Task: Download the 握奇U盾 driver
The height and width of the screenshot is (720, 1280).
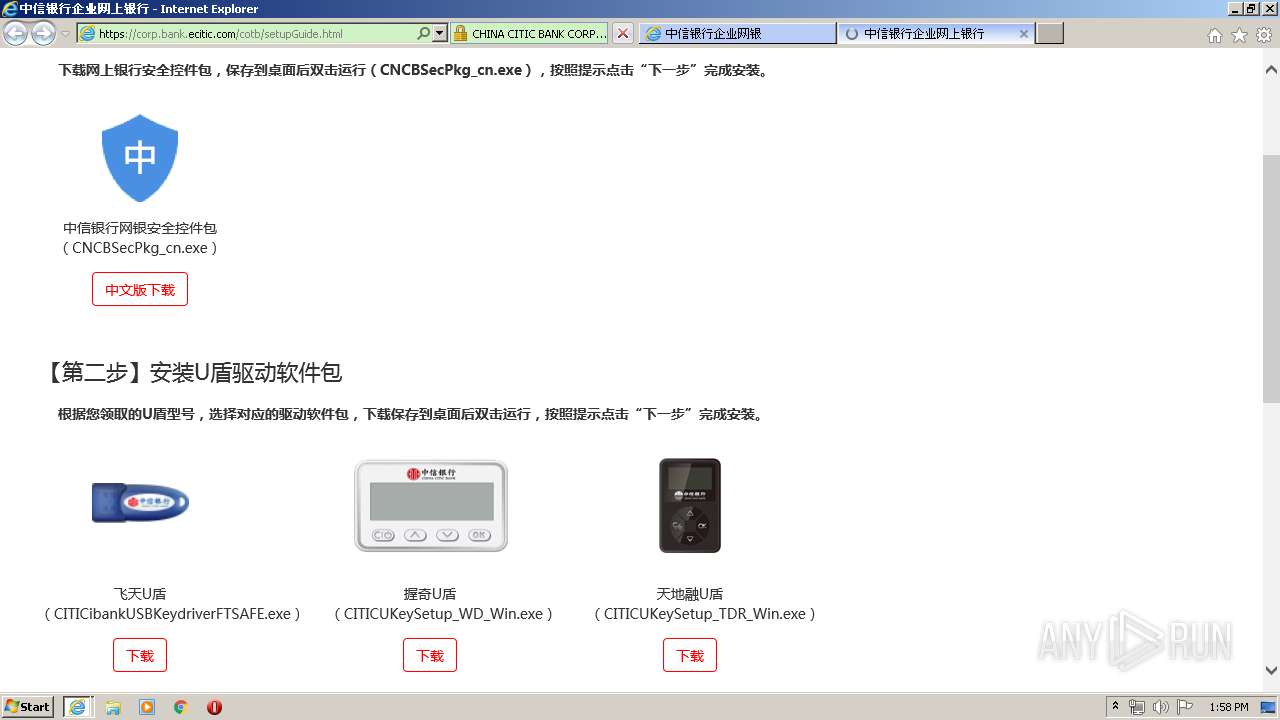Action: 430,655
